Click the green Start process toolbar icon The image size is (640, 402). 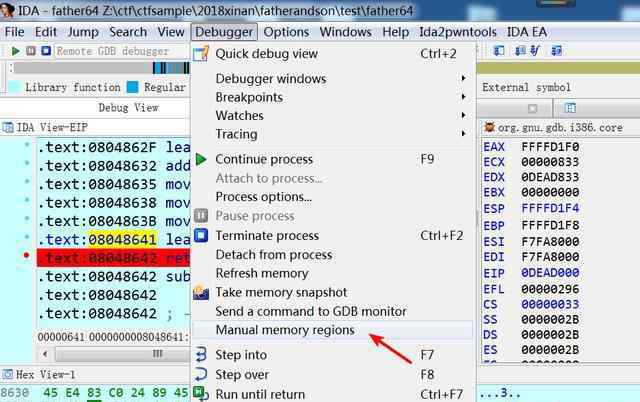tap(16, 51)
